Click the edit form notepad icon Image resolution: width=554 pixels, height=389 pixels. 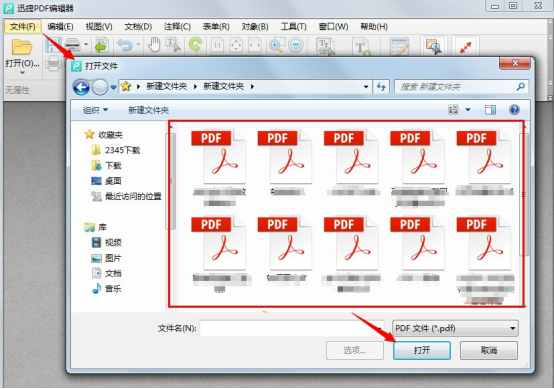(x=399, y=47)
